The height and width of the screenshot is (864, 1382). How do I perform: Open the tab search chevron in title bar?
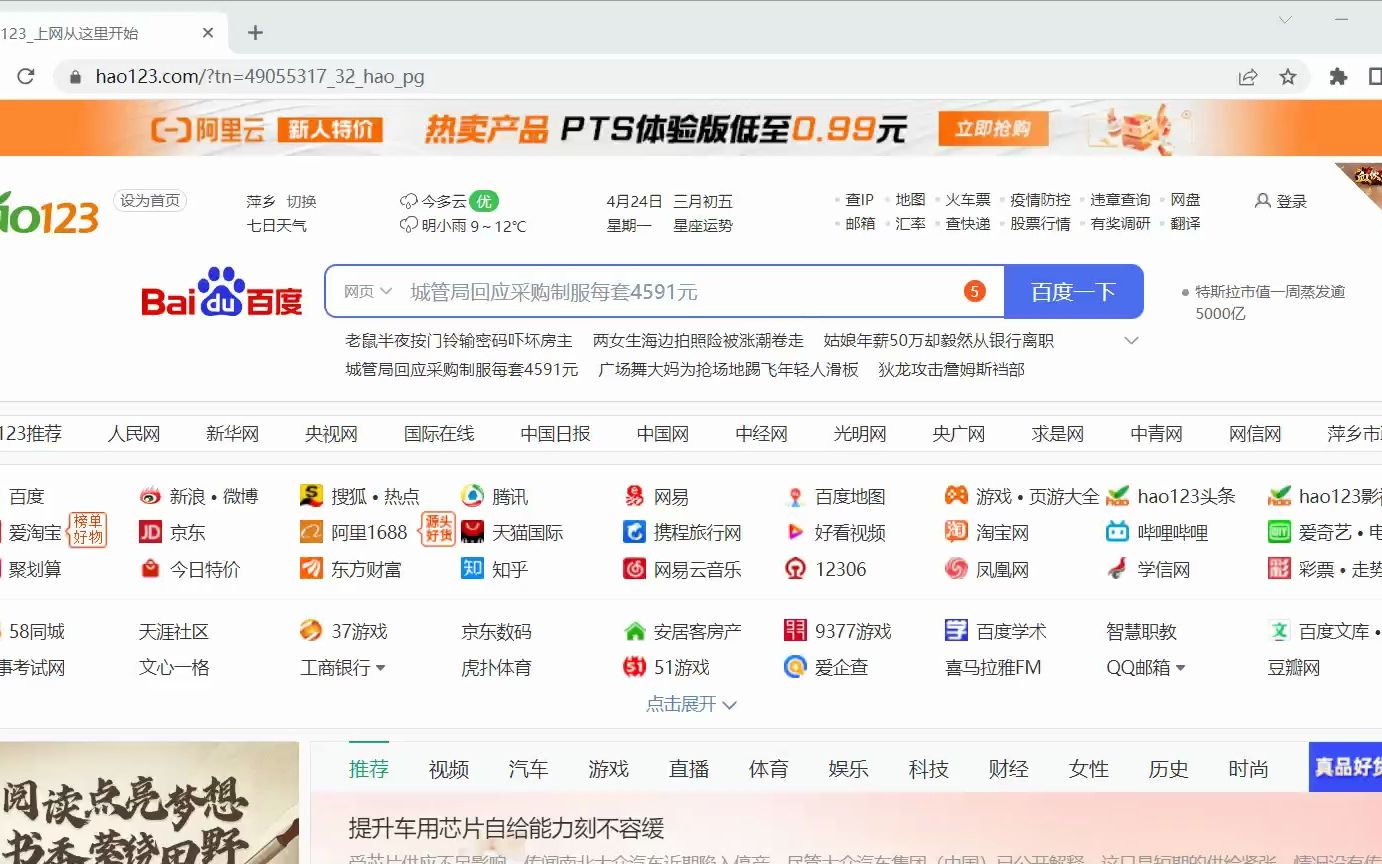(x=1286, y=19)
